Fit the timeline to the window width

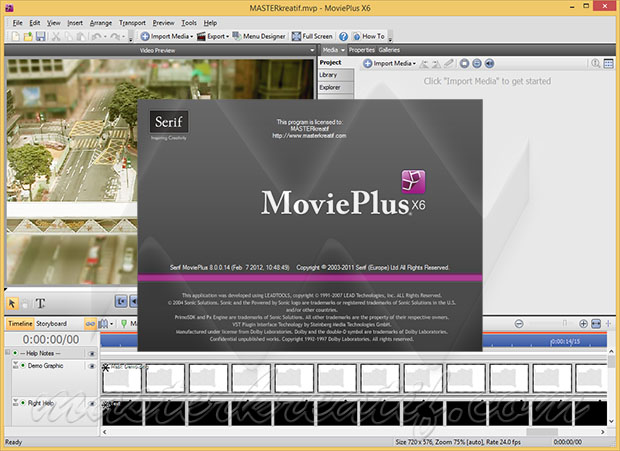coord(596,324)
